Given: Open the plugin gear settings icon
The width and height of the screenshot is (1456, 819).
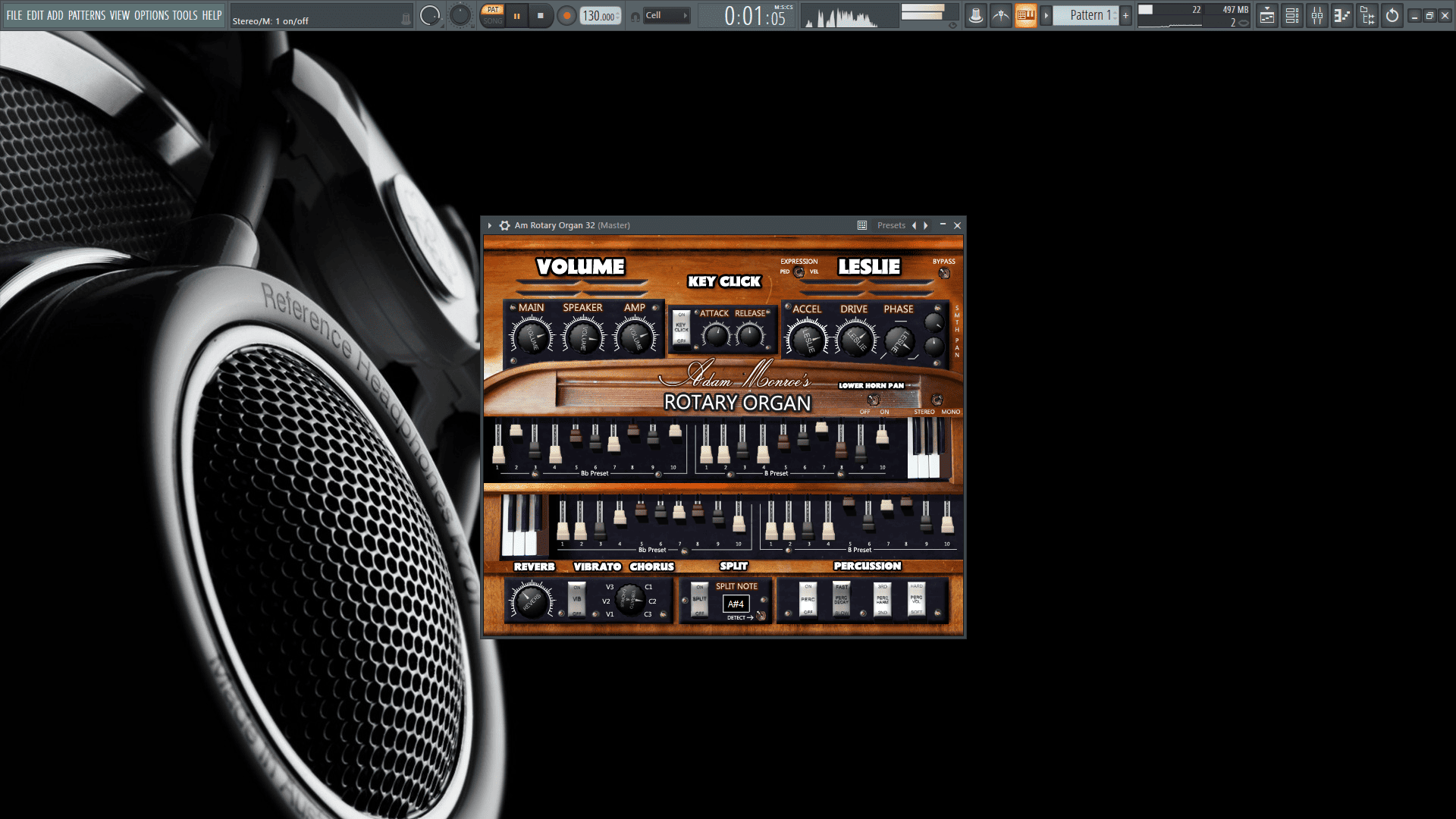Looking at the screenshot, I should [x=504, y=225].
